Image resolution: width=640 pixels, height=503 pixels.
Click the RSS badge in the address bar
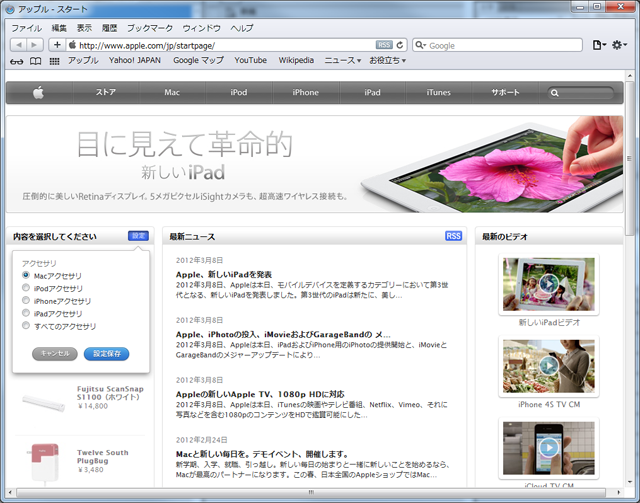tap(384, 45)
